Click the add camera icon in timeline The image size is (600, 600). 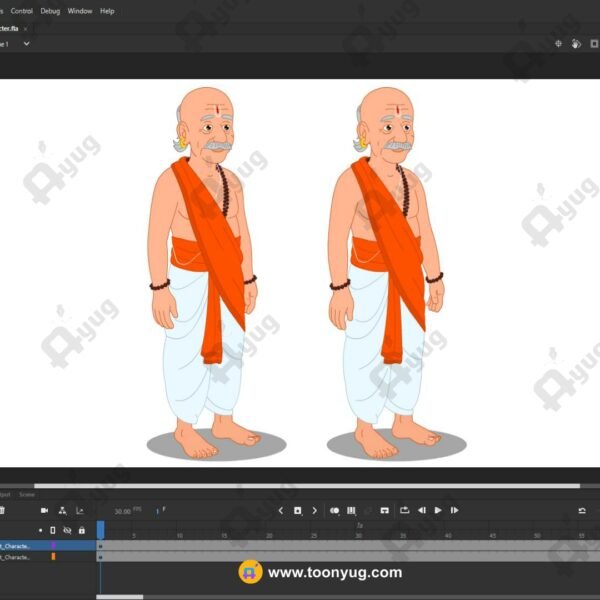(44, 510)
